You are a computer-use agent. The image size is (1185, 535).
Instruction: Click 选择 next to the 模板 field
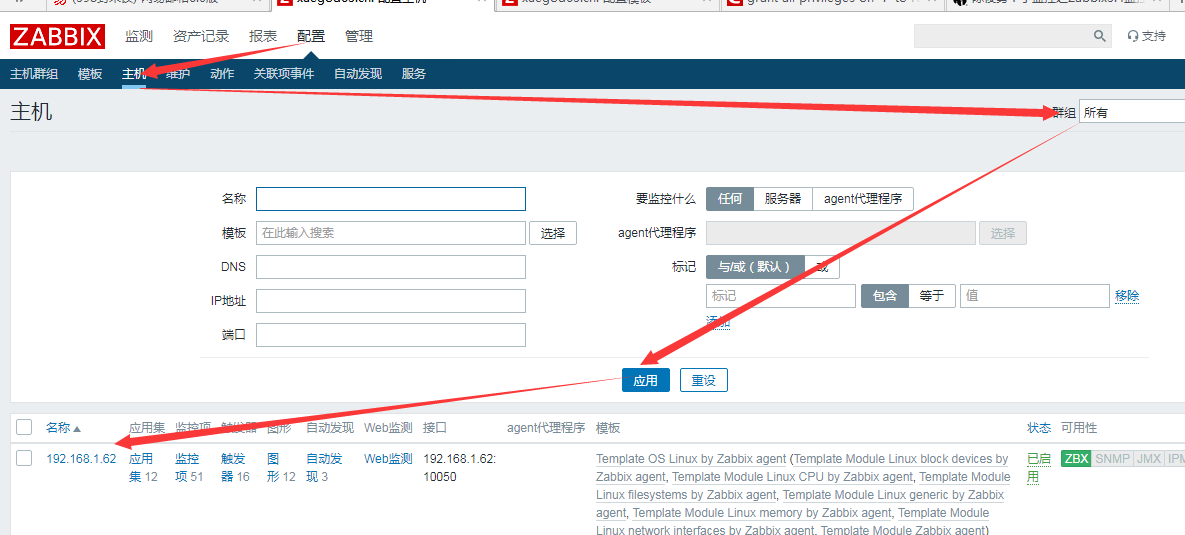553,233
